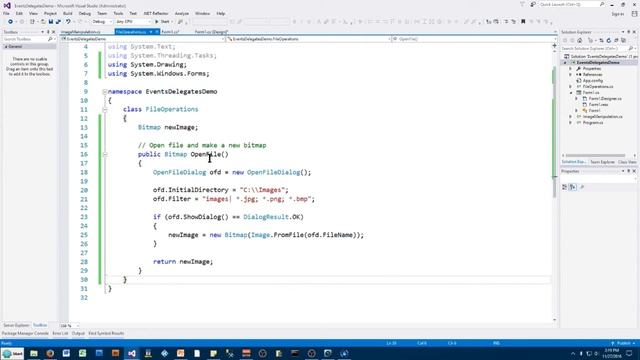The width and height of the screenshot is (640, 360).
Task: Close the FileOperations.cs tab
Action: coord(156,32)
